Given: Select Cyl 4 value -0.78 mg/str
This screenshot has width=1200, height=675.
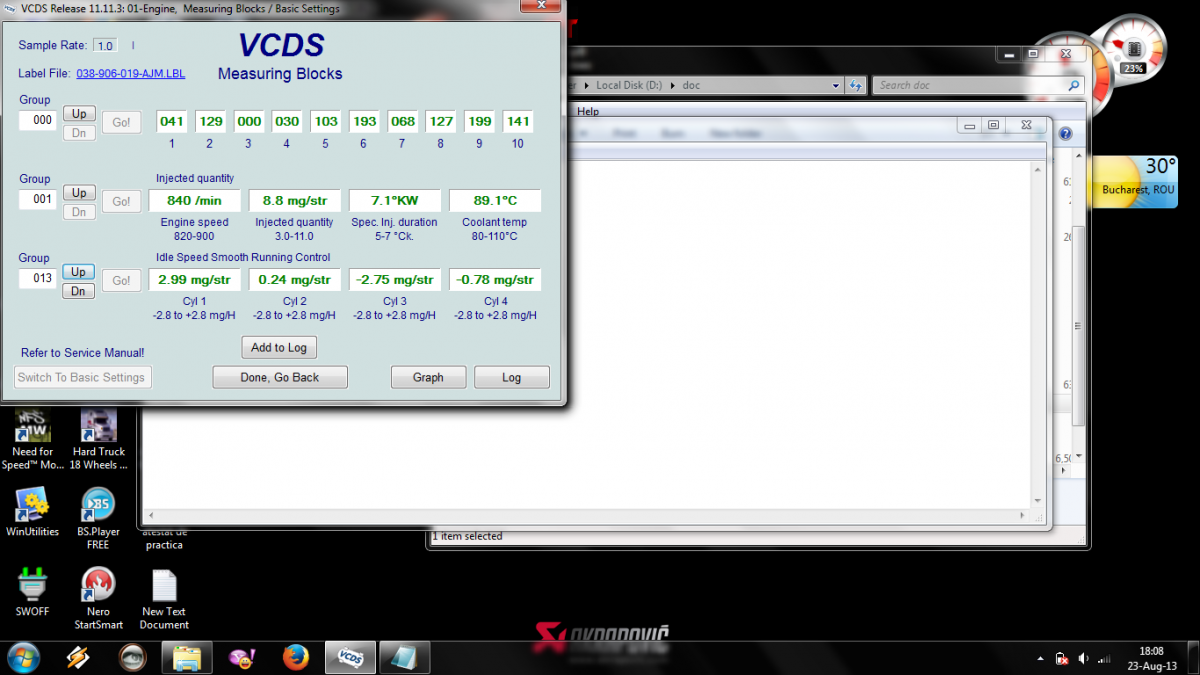Looking at the screenshot, I should (495, 280).
